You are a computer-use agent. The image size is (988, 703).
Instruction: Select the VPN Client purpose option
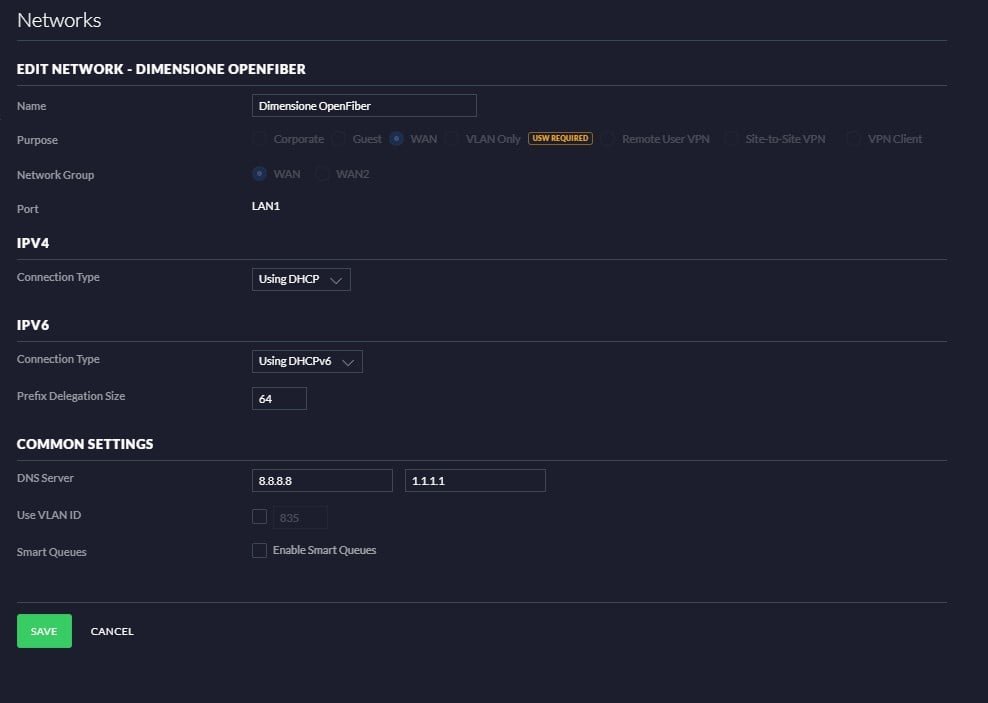853,139
